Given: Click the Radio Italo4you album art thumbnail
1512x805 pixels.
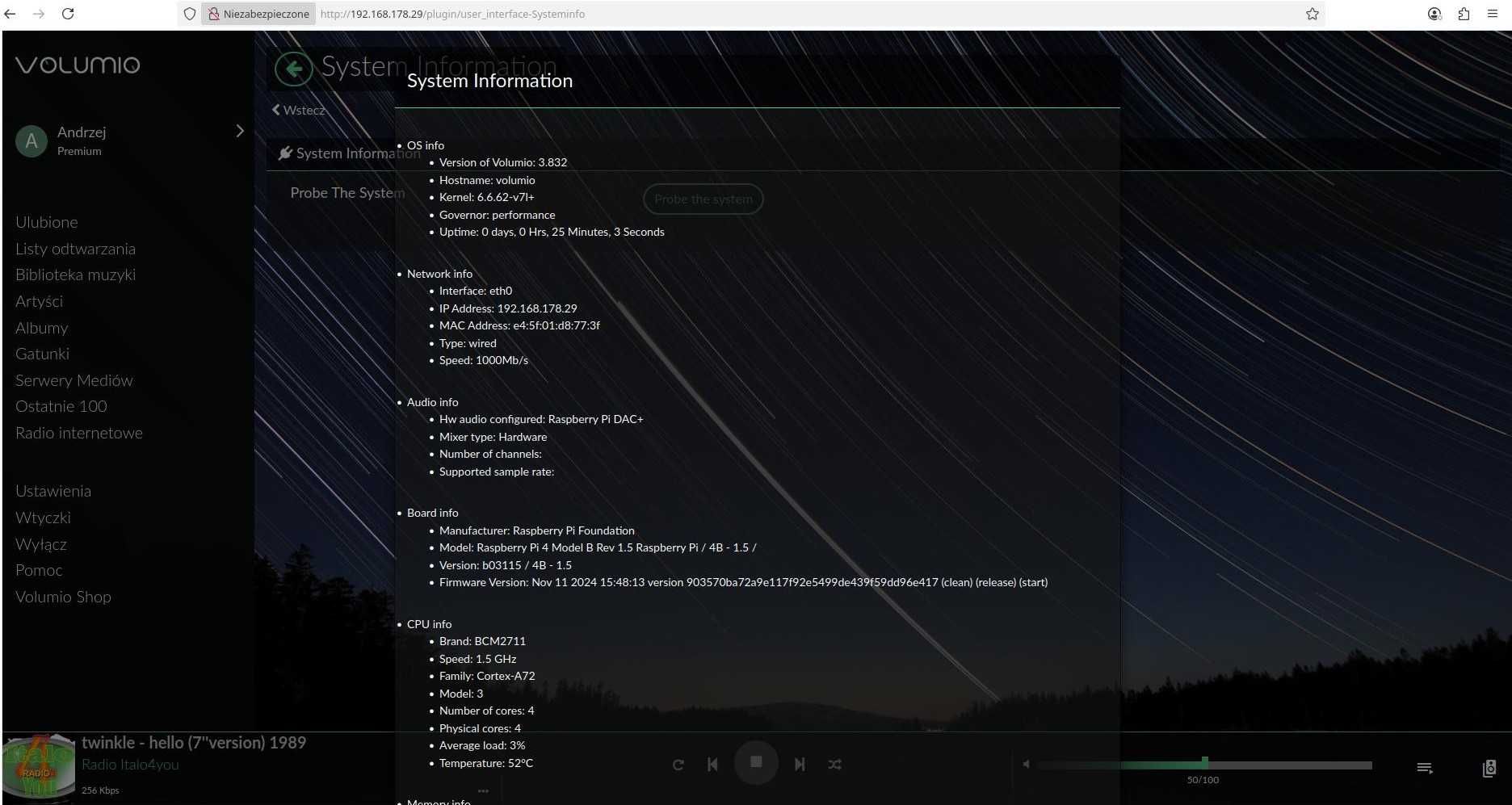Looking at the screenshot, I should 39,765.
